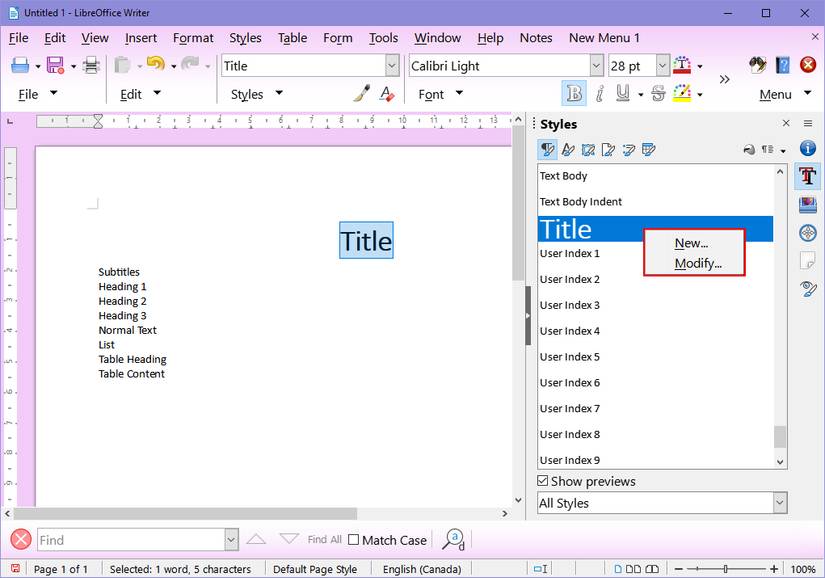
Task: Click inside the Find input field
Action: pyautogui.click(x=130, y=539)
